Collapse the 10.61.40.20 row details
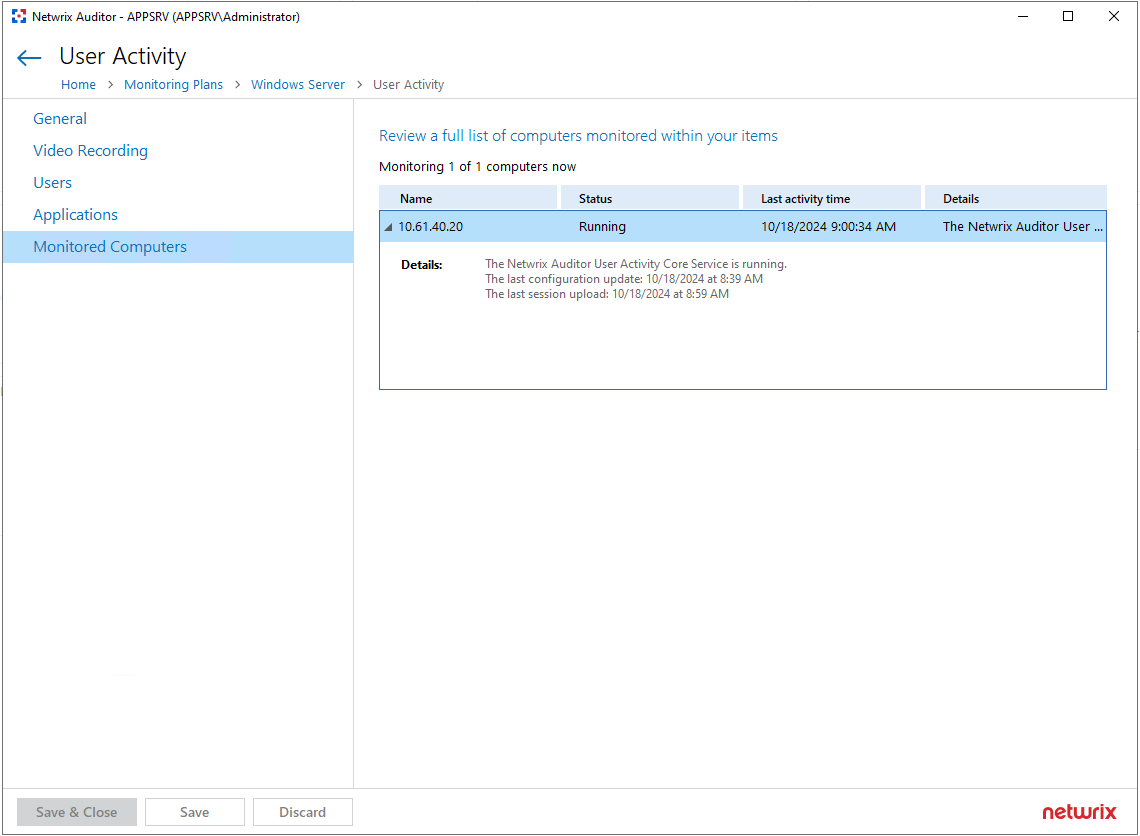 click(388, 227)
